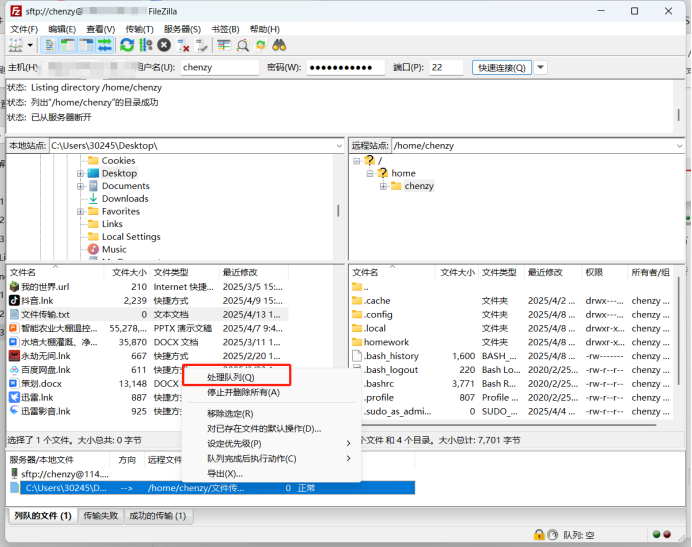Screen dimensions: 692x547
Task: Select remote file .bashrc
Action: click(x=379, y=384)
